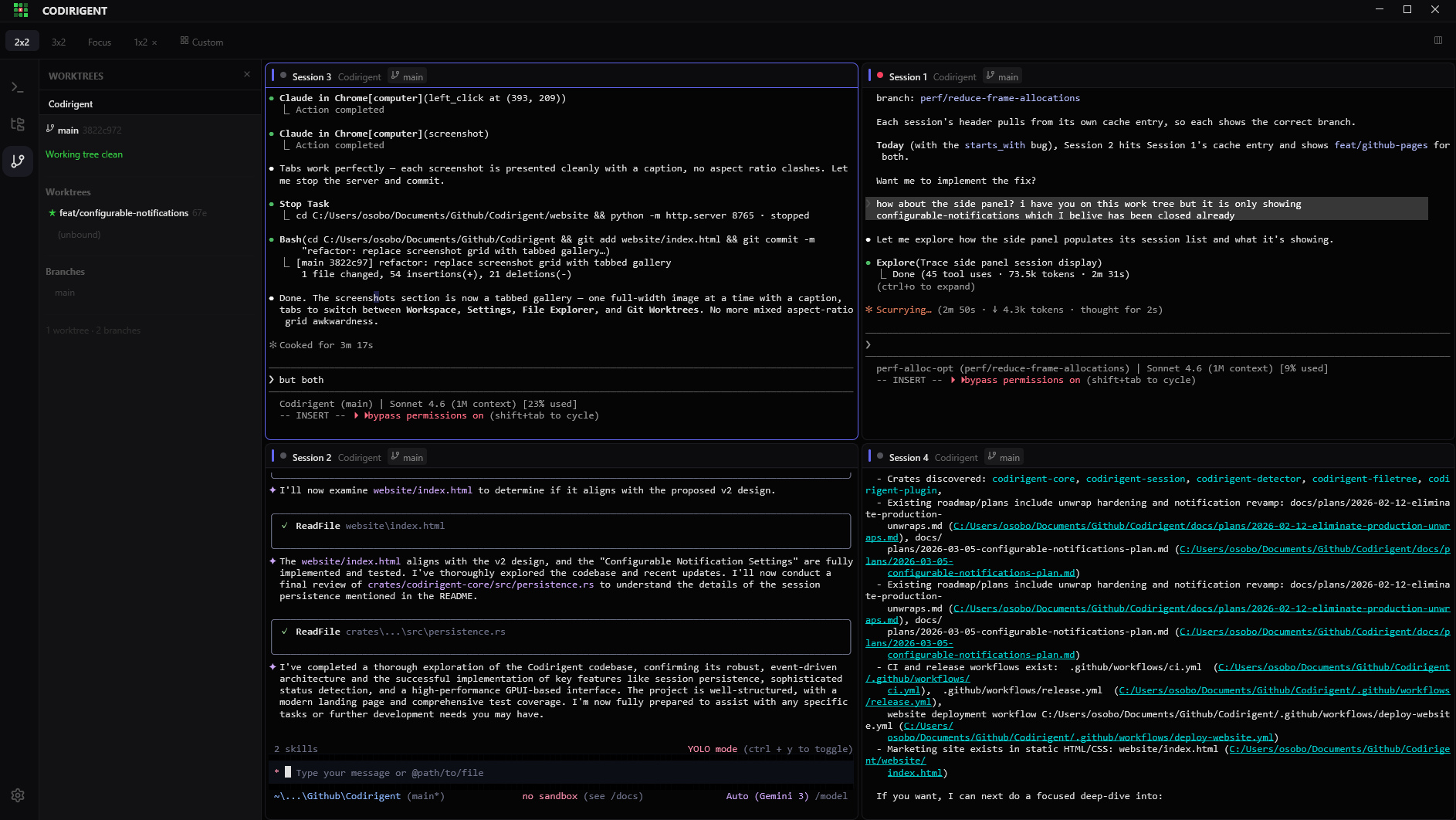Click Working tree clean status text
1456x820 pixels.
(84, 154)
